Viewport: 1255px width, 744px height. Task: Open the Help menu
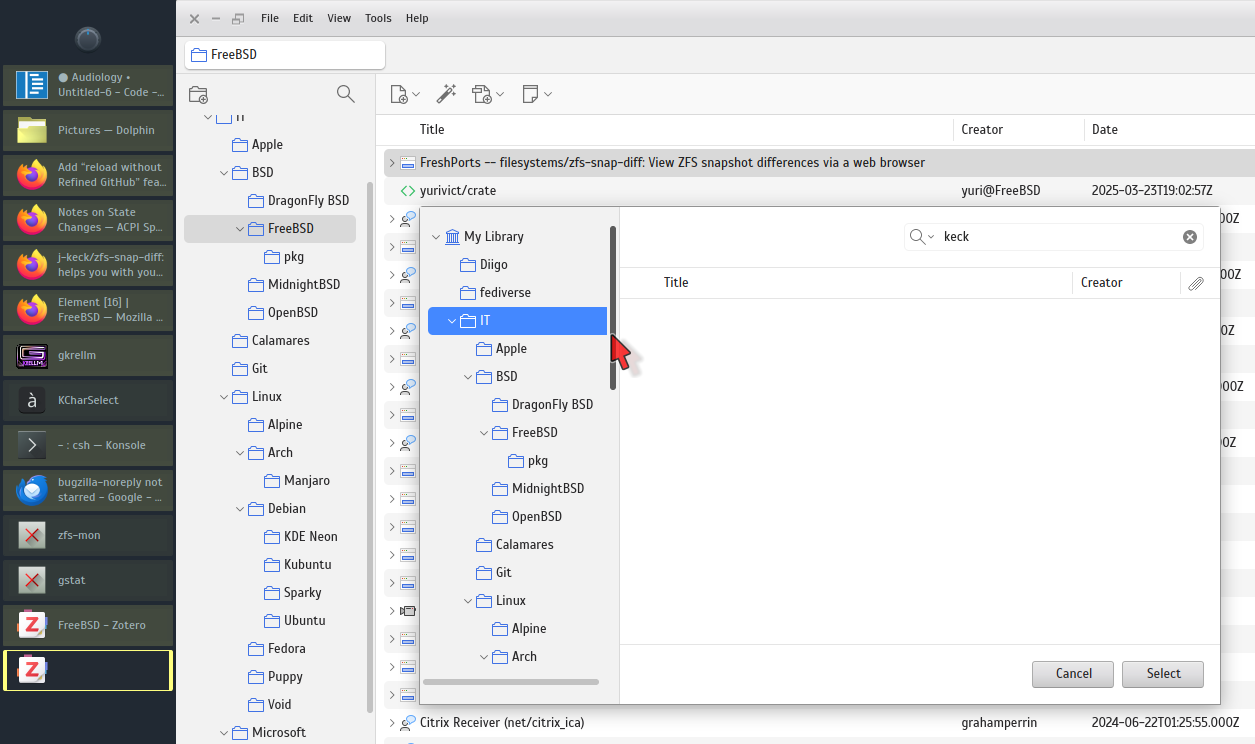(417, 18)
